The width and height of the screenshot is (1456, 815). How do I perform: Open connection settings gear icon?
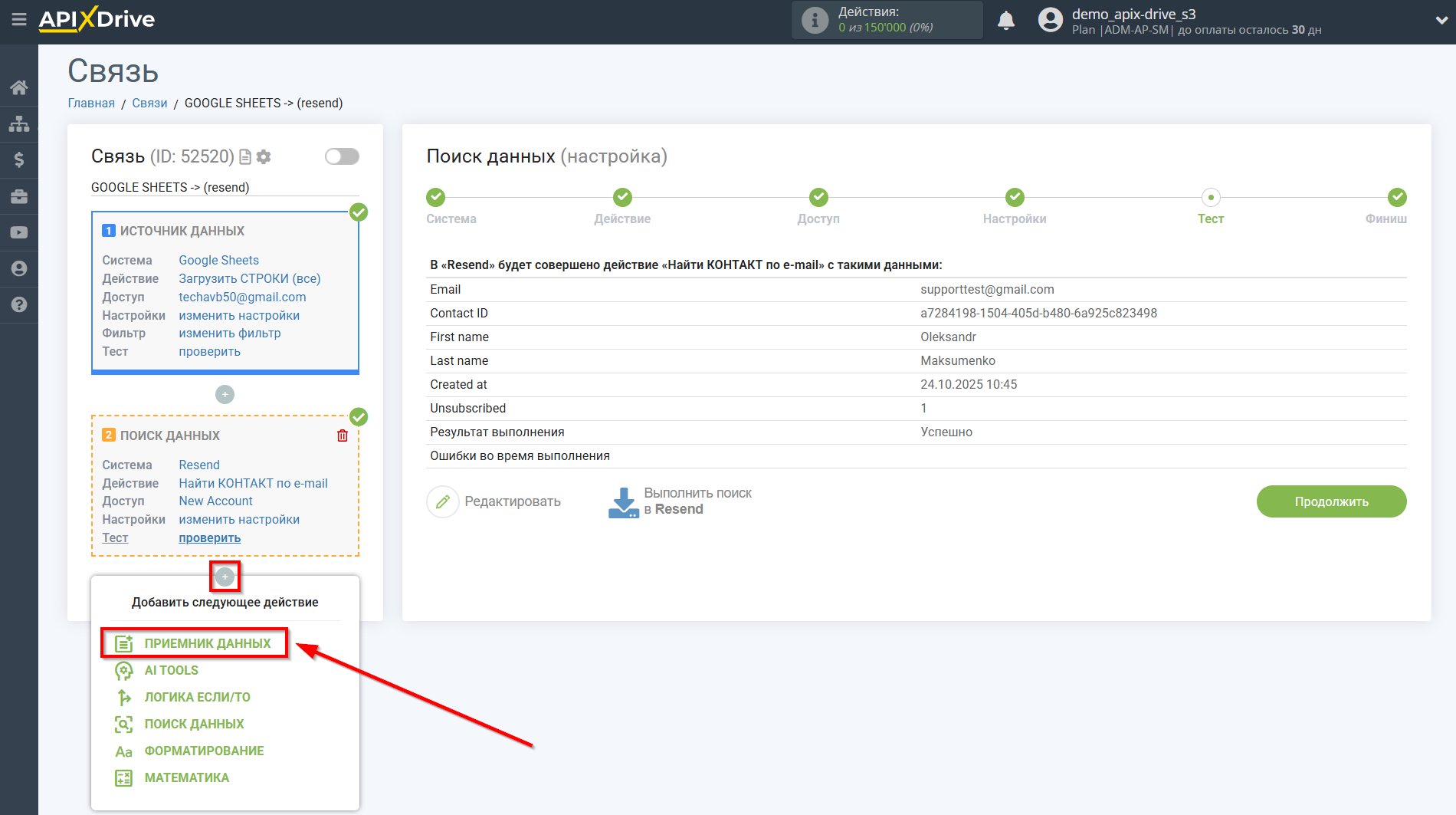click(x=264, y=157)
